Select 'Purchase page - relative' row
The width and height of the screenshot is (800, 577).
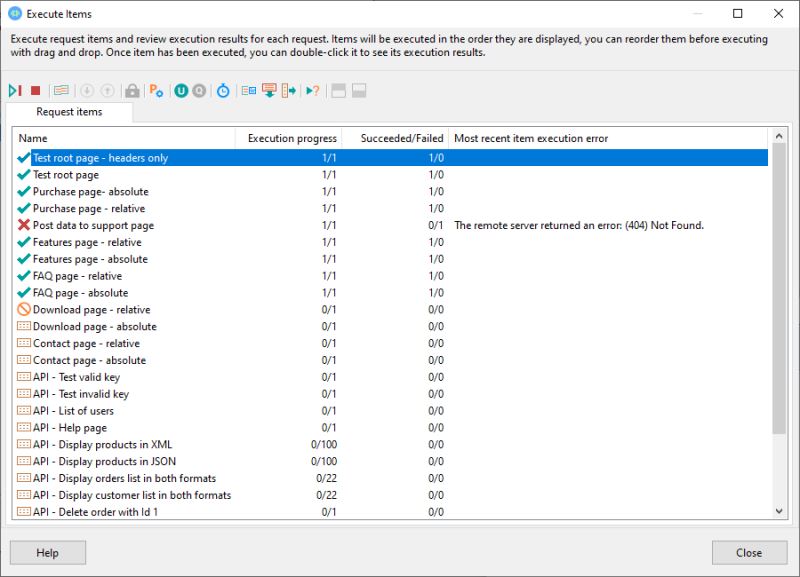pos(391,208)
